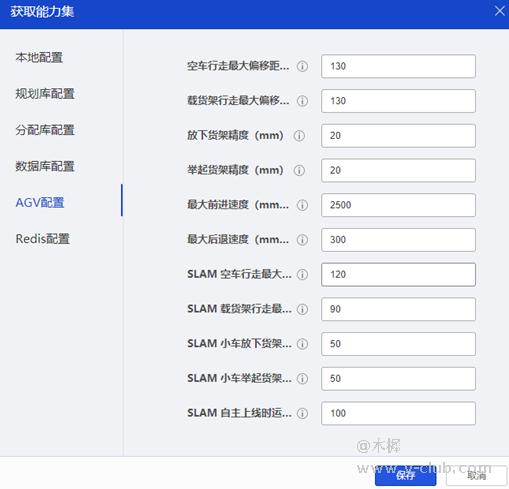This screenshot has height=489, width=509.
Task: Click info icon beside 空车行走最大偏移距 field
Action: [302, 66]
